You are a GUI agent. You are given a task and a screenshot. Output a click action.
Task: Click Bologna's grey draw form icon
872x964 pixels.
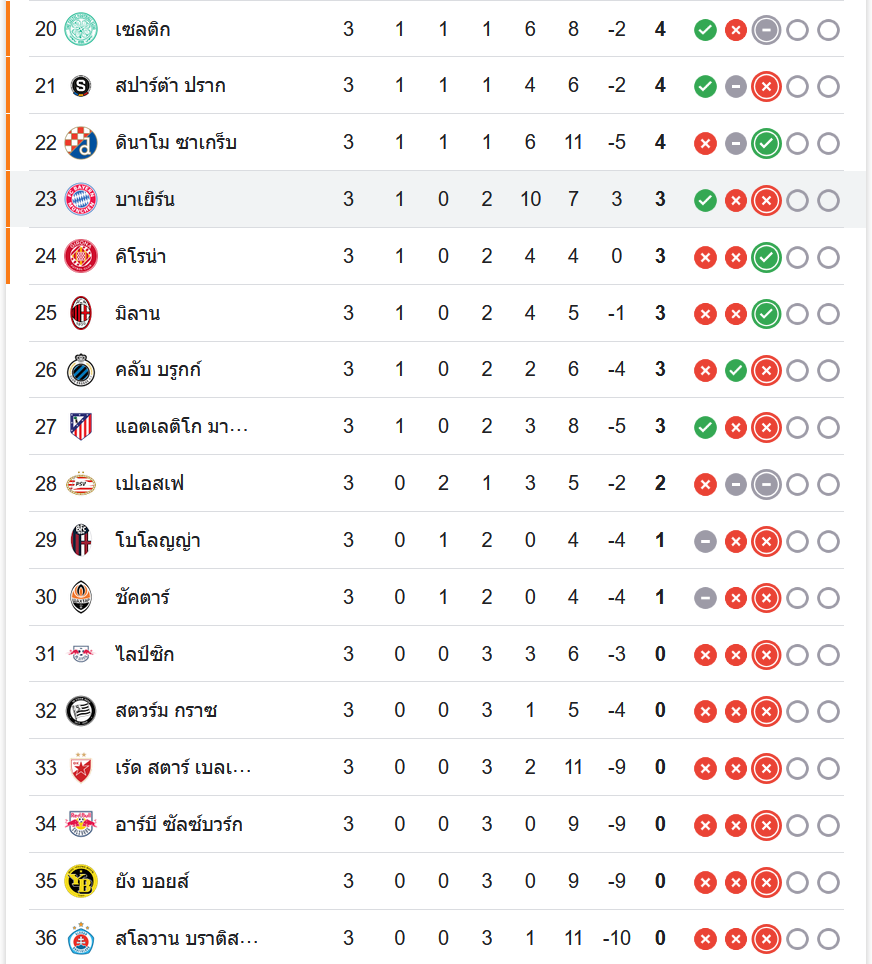(705, 542)
